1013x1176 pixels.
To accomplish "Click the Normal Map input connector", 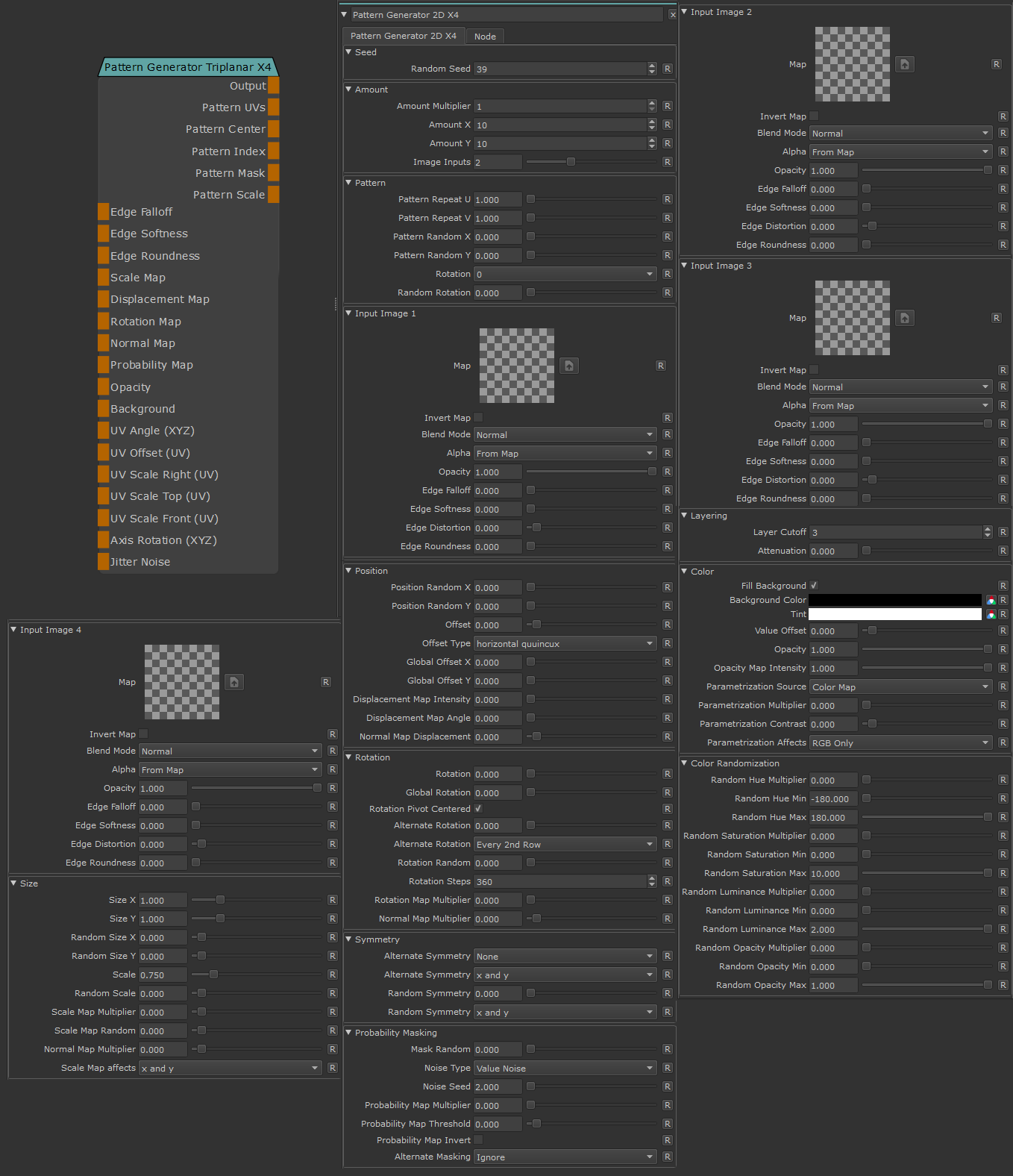I will (104, 343).
